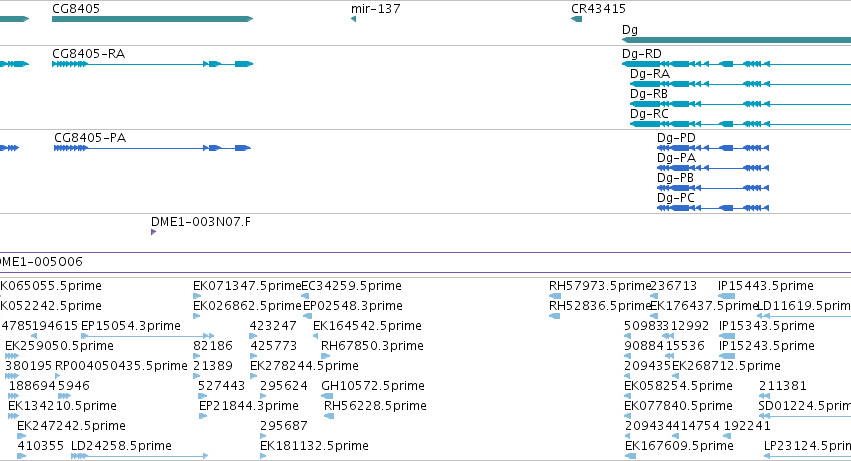Open the CR43415 gene label
The height and width of the screenshot is (461, 851).
598,9
